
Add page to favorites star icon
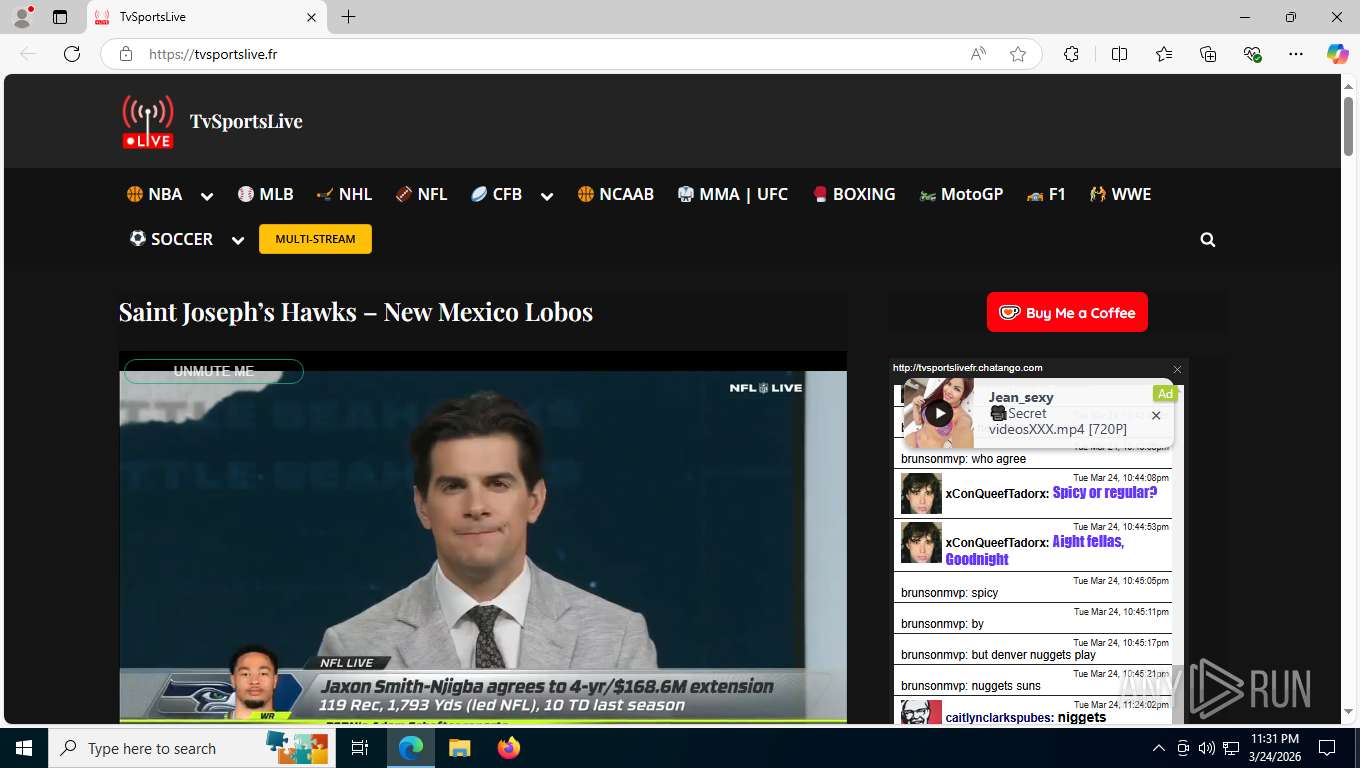tap(1018, 54)
